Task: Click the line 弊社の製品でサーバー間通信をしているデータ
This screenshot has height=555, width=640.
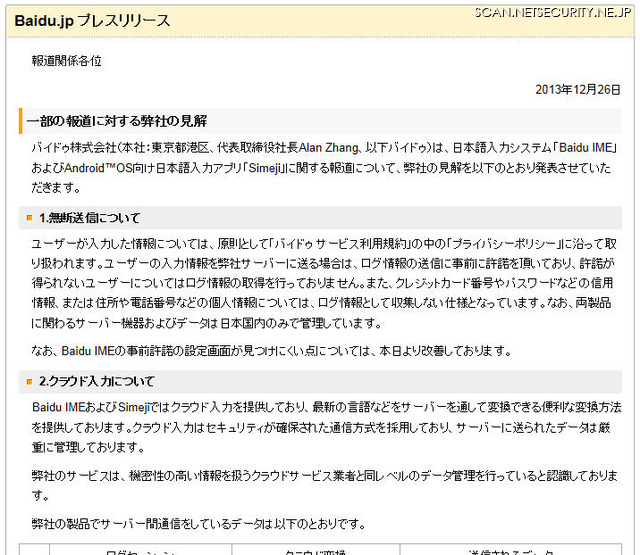Action: 199,524
